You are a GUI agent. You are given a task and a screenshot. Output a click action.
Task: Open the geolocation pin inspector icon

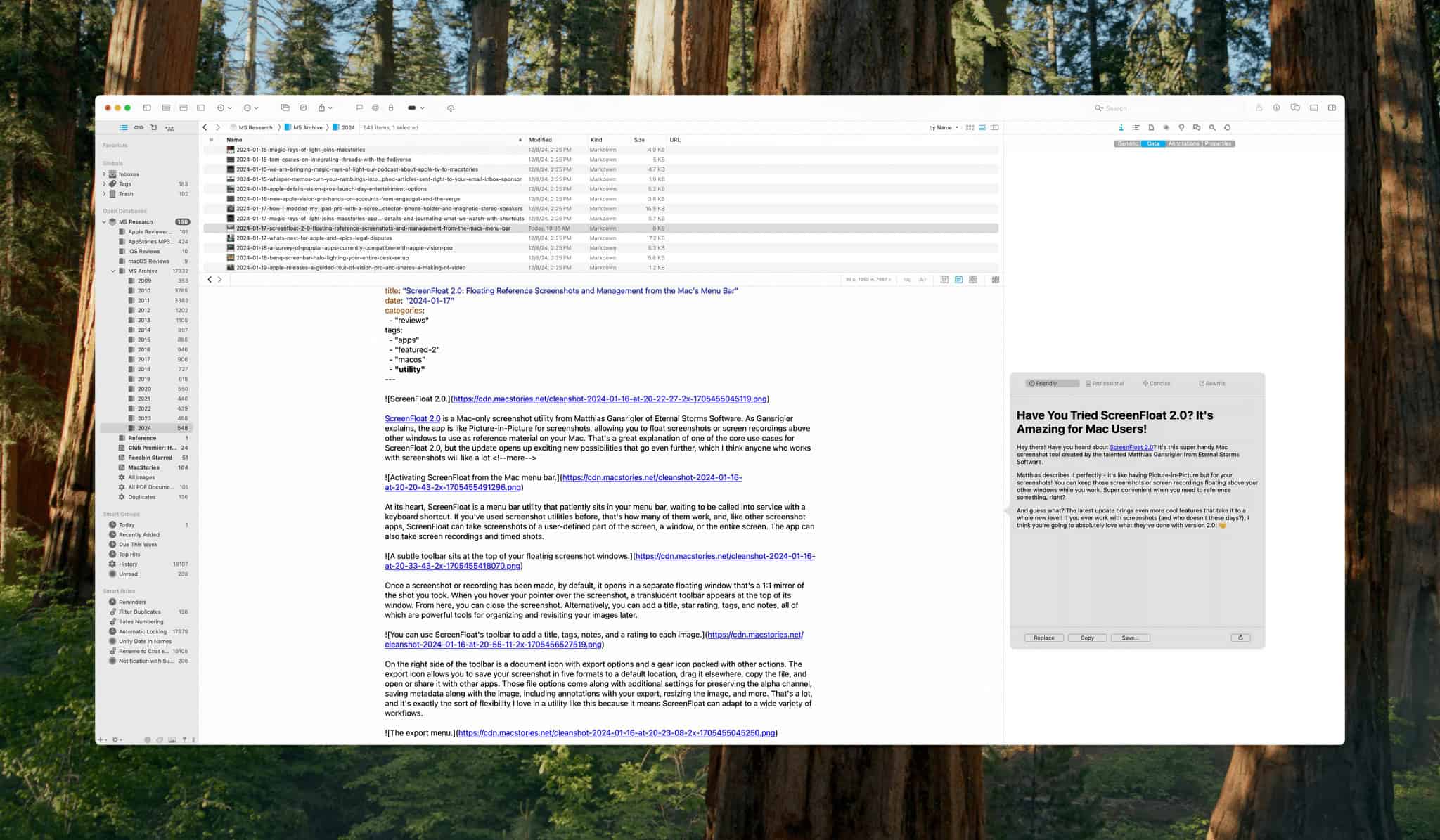(x=1181, y=127)
